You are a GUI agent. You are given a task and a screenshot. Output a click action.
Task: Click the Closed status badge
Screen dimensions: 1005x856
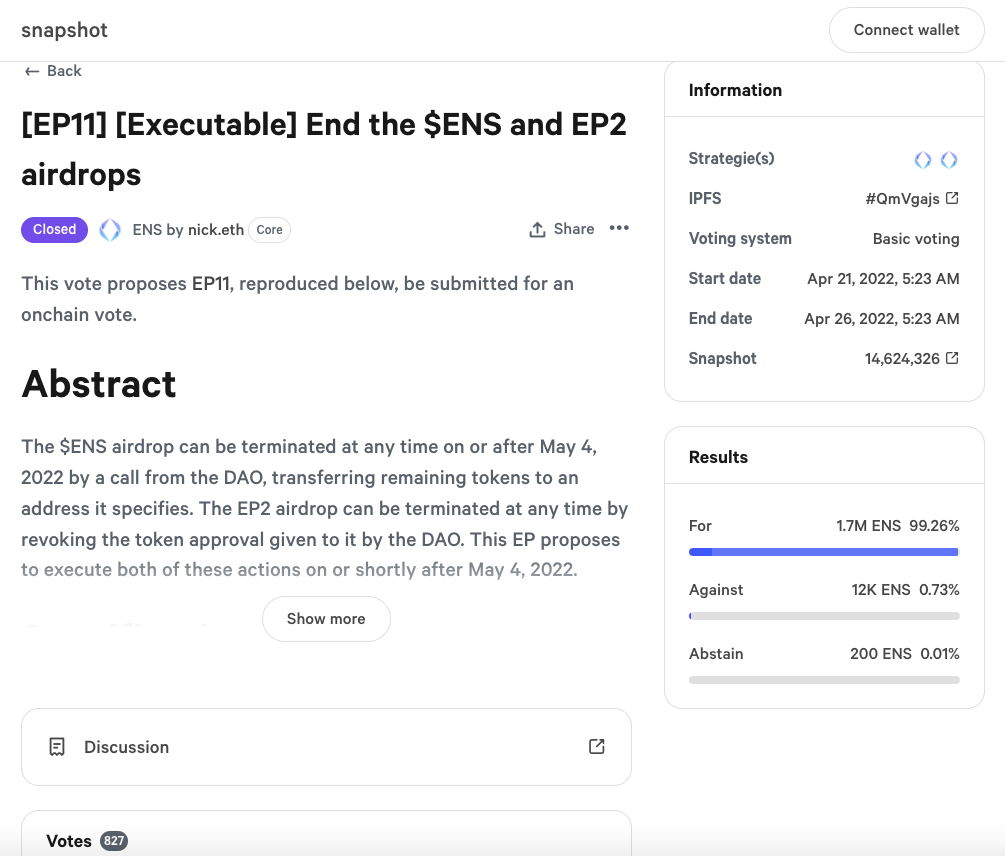54,229
